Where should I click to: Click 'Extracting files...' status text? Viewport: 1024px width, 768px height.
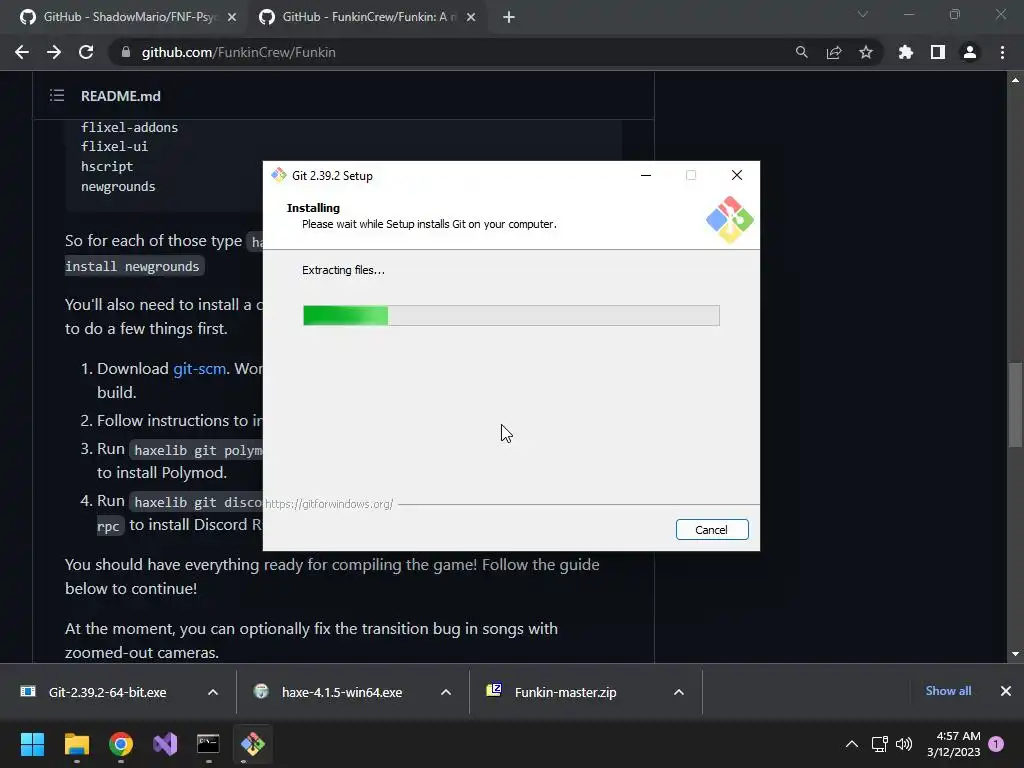(344, 270)
